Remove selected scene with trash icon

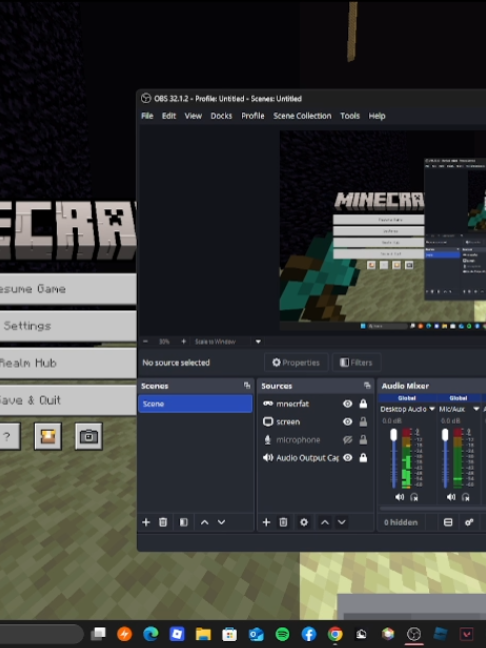(x=163, y=522)
